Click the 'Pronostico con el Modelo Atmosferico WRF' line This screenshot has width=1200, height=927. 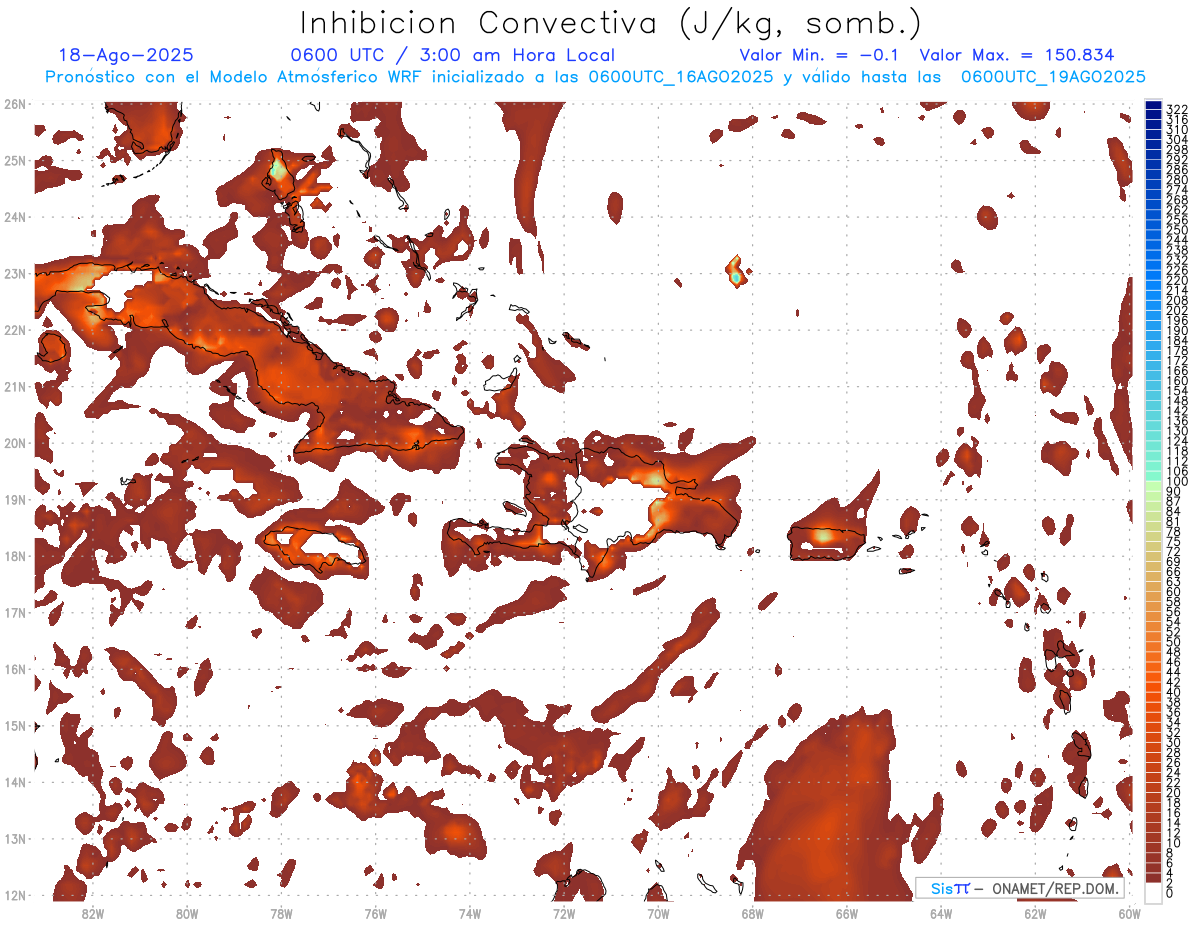(x=595, y=77)
